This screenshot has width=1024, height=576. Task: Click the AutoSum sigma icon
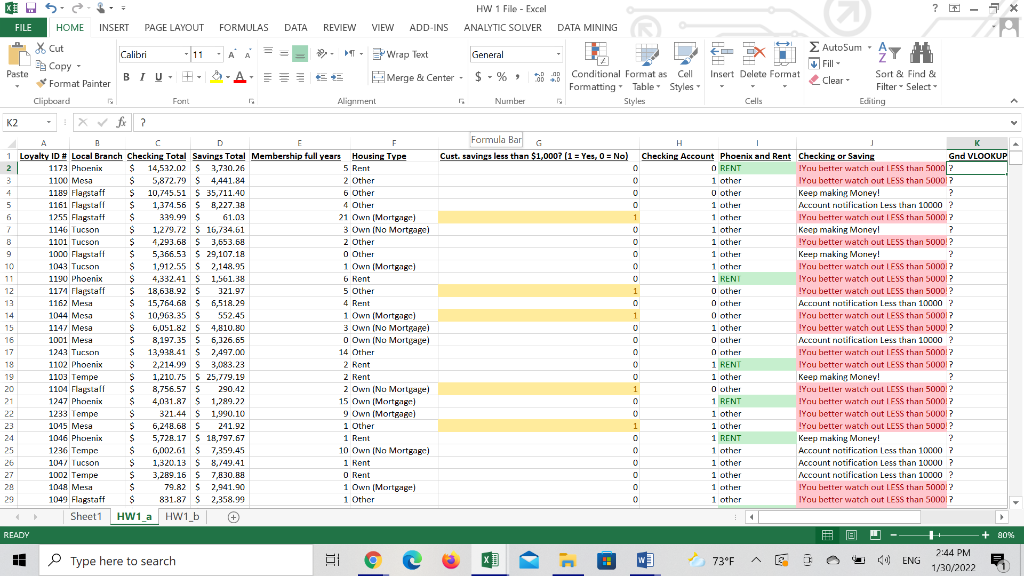pos(815,48)
